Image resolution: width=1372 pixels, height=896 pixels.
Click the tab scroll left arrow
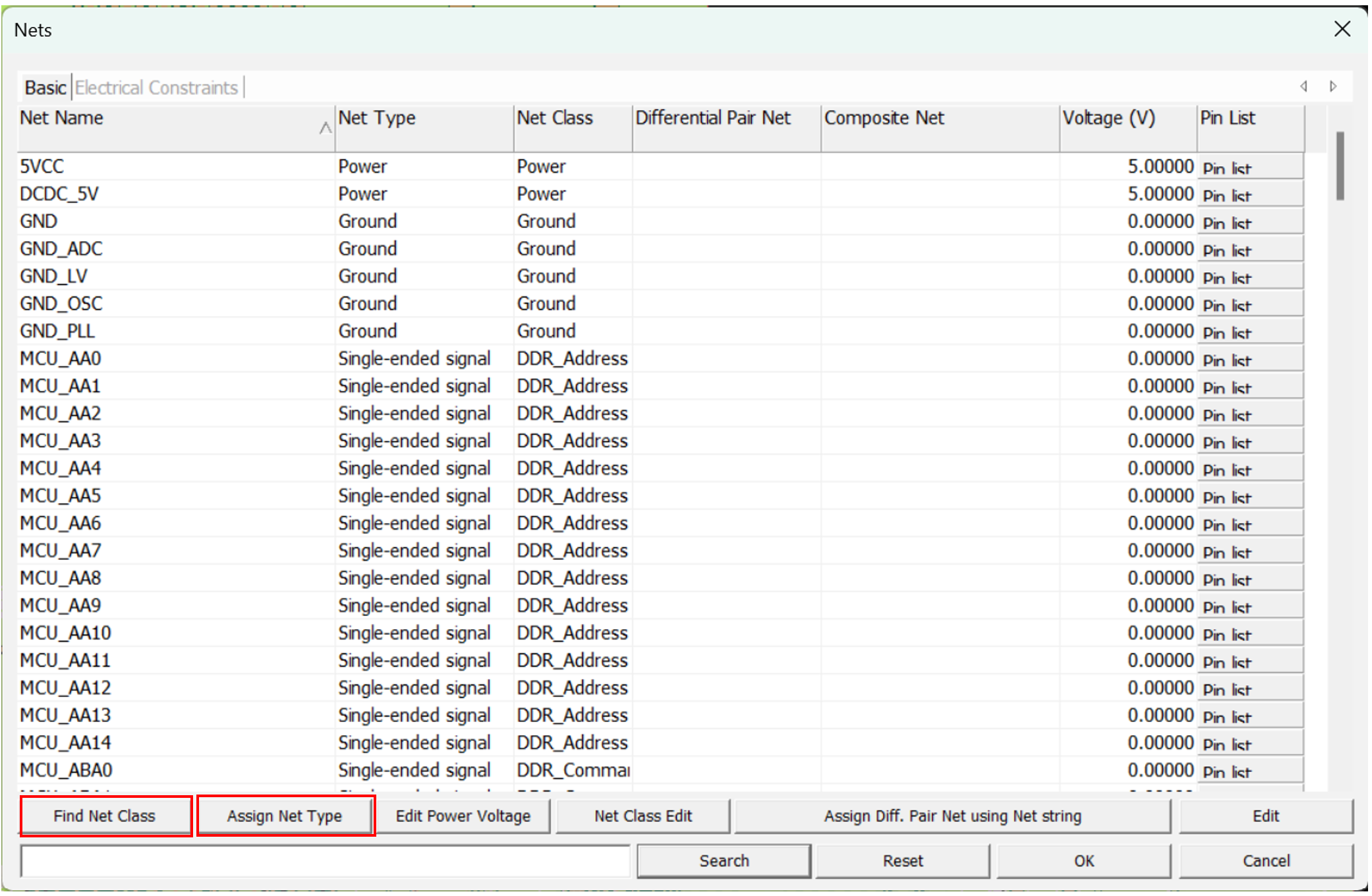click(1303, 86)
